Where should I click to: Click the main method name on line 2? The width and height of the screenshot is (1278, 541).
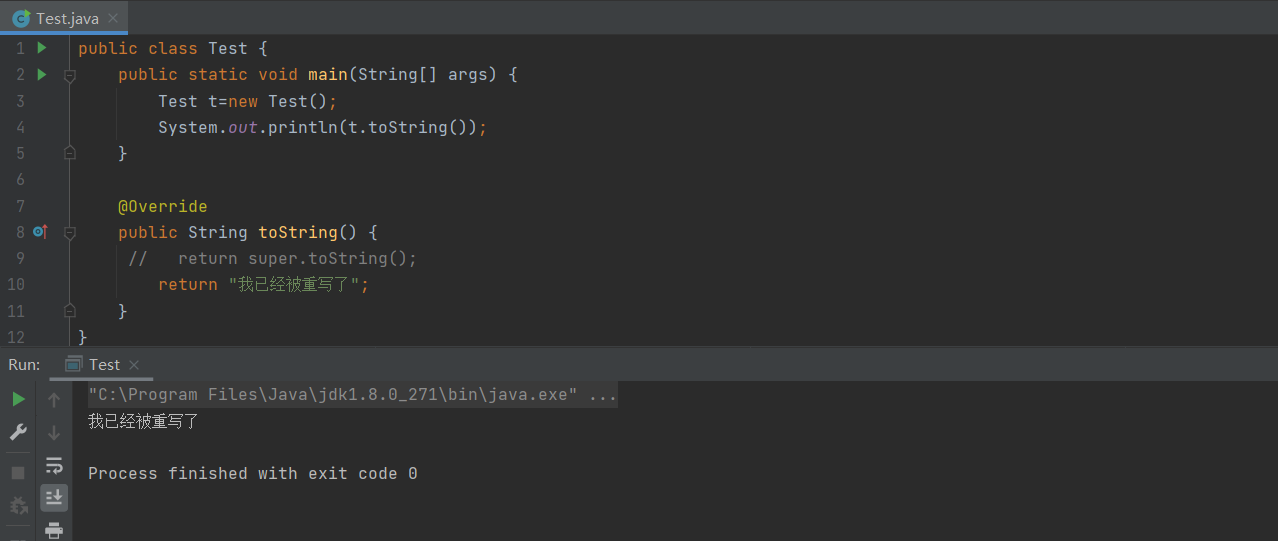(x=327, y=74)
